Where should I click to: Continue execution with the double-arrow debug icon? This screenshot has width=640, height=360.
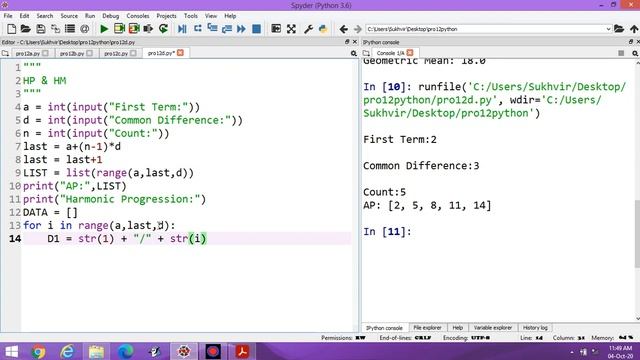(x=241, y=29)
